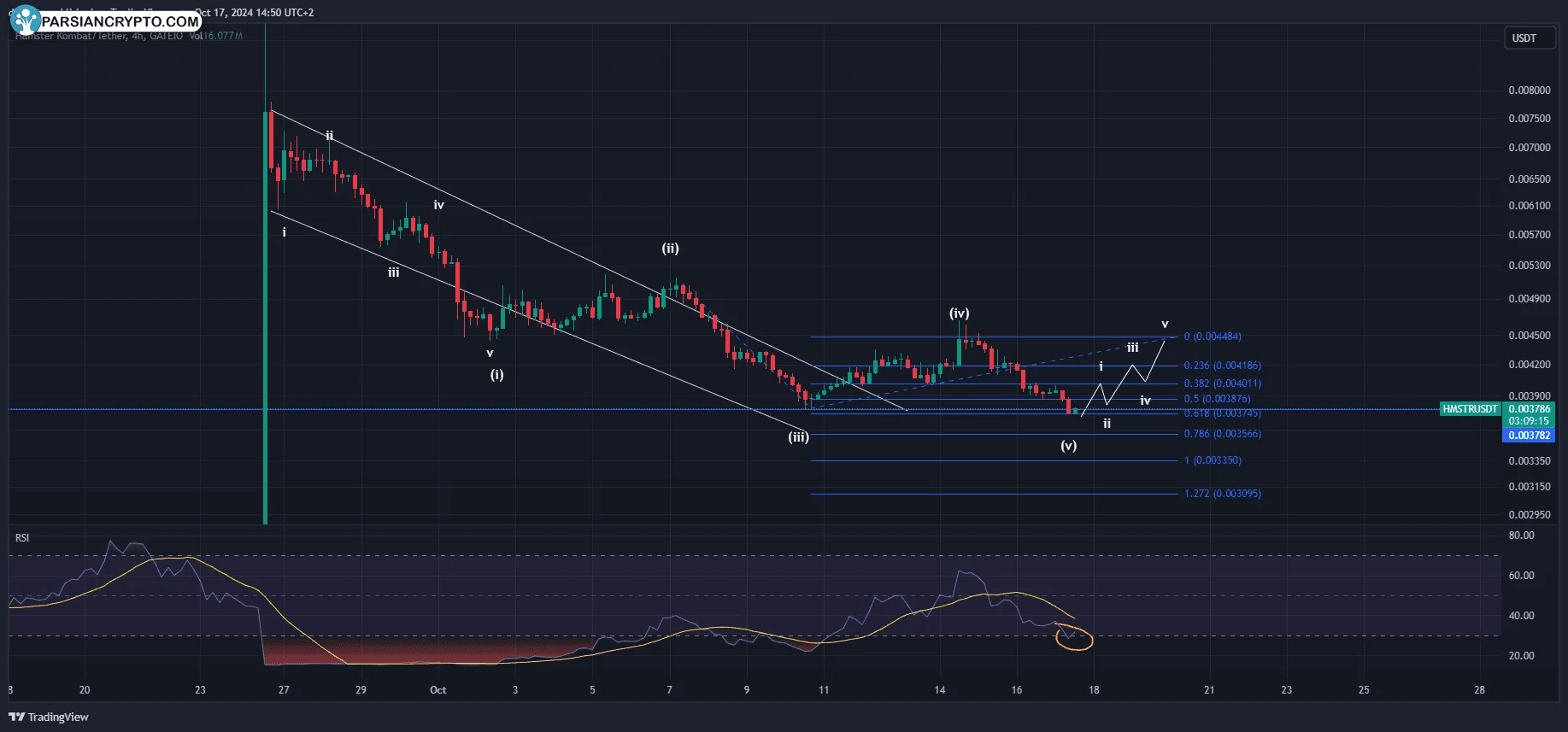The height and width of the screenshot is (732, 1568).
Task: Click the HMSTRUSDT symbol price tag
Action: (1470, 409)
